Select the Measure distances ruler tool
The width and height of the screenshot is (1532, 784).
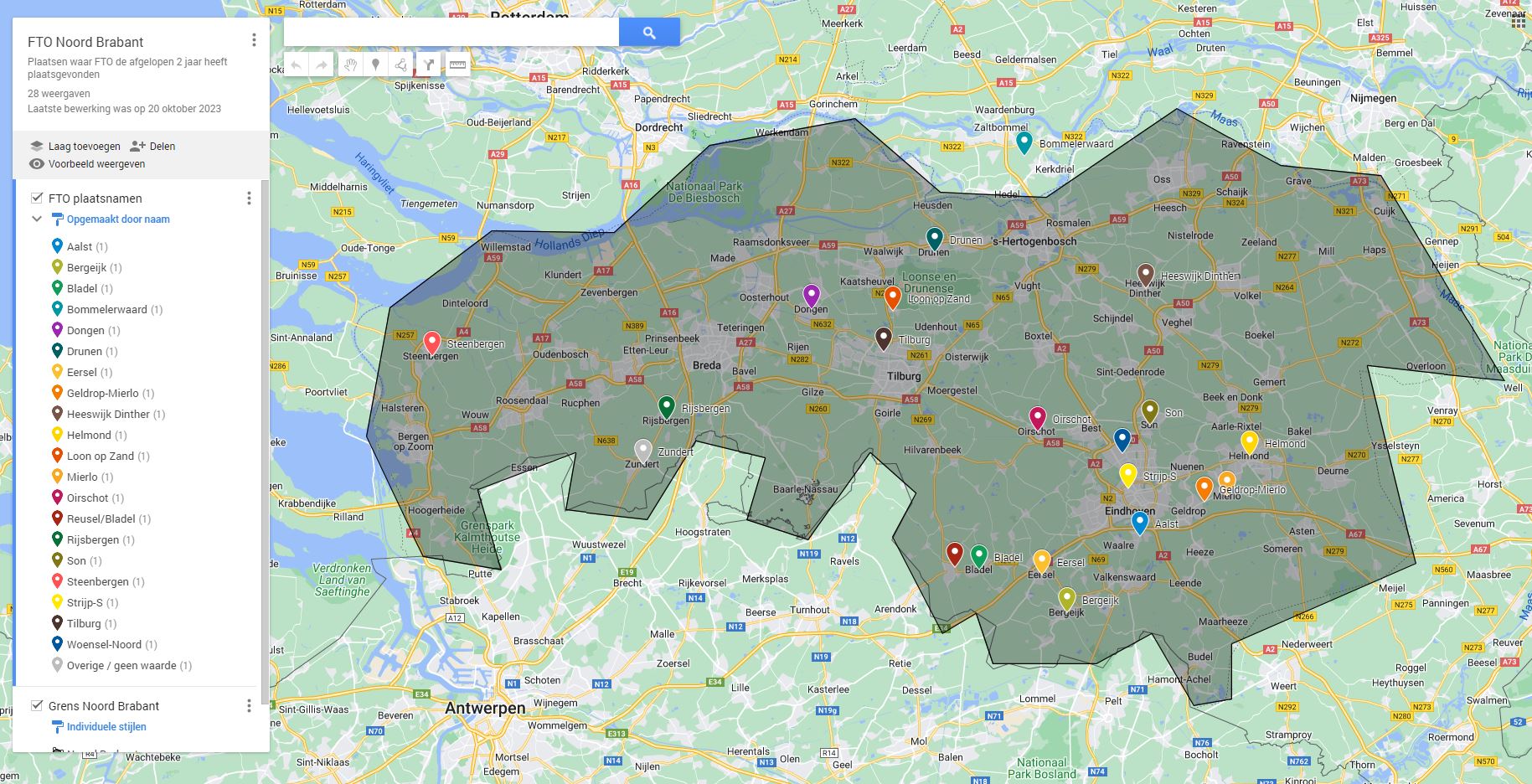457,64
